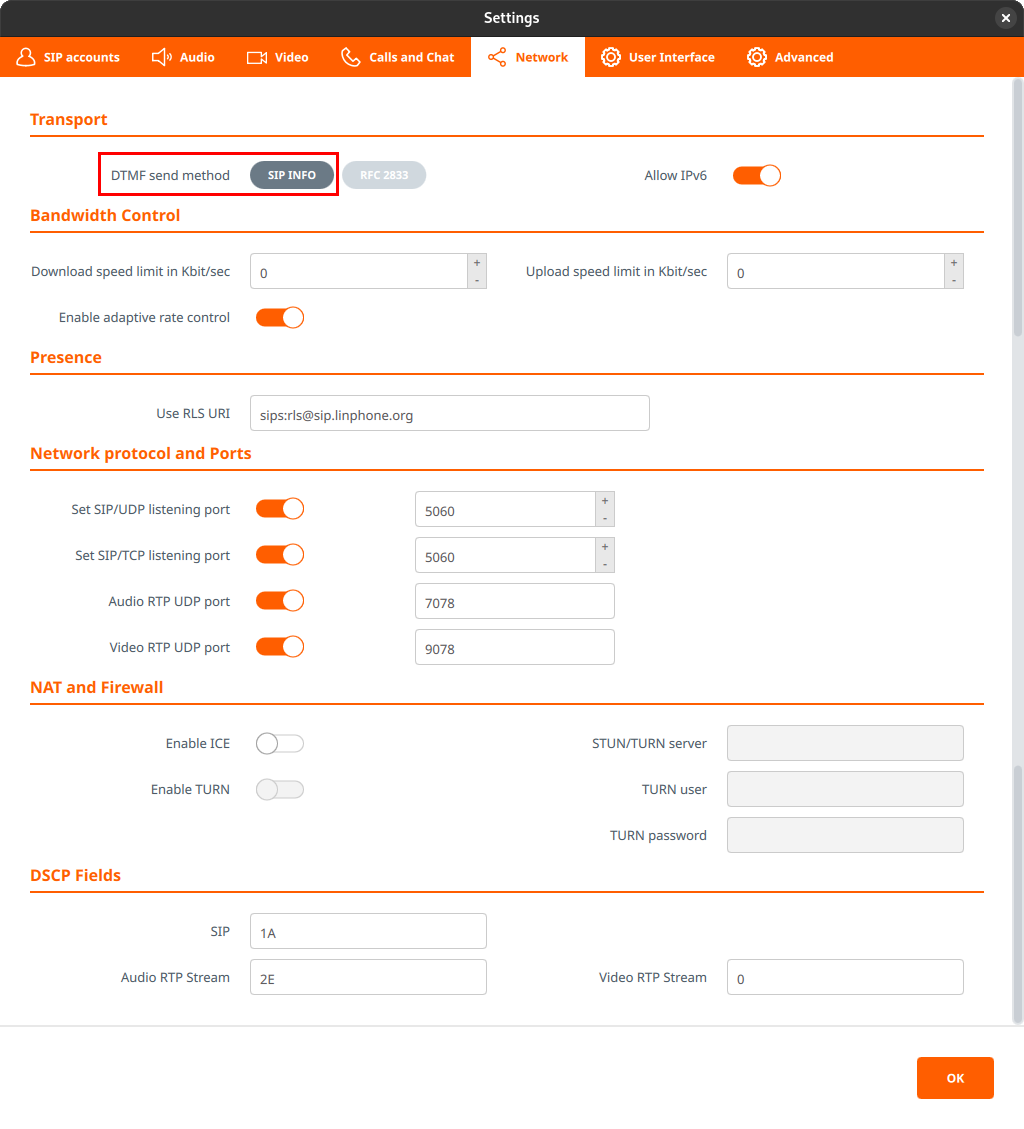Toggle the Allow IPv6 switch

point(757,176)
